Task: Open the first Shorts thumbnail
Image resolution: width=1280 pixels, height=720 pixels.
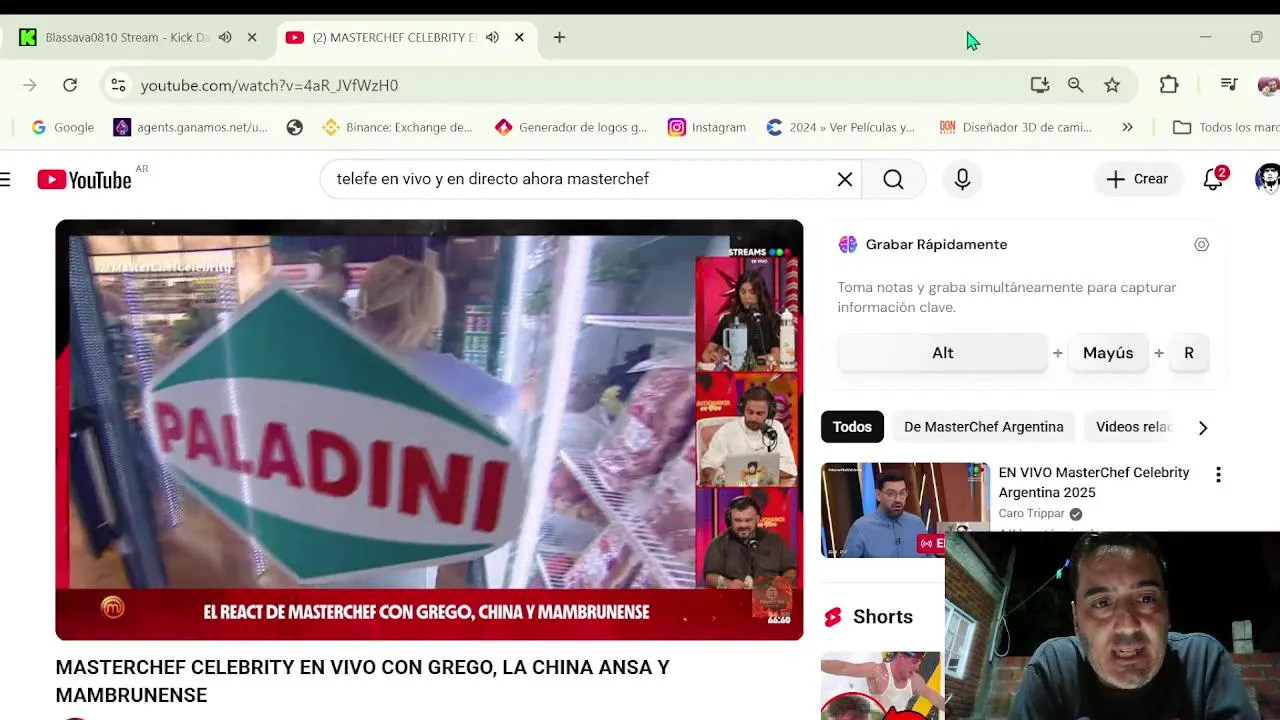Action: coord(881,686)
